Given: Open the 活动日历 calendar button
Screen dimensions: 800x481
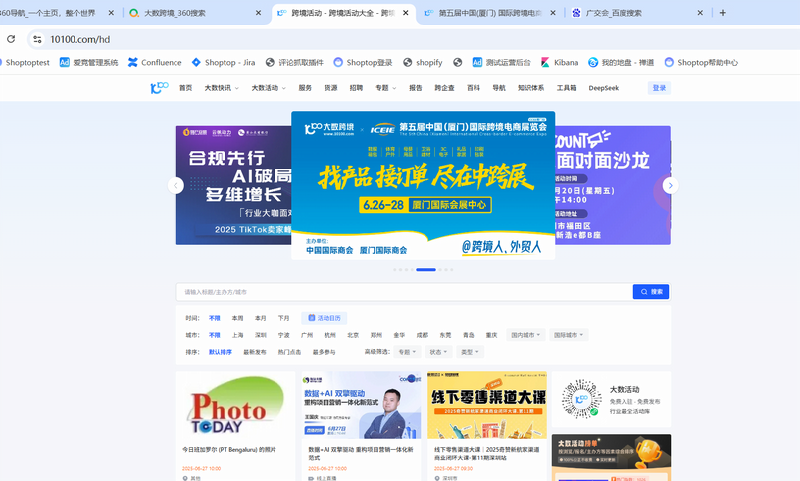Looking at the screenshot, I should pos(324,318).
